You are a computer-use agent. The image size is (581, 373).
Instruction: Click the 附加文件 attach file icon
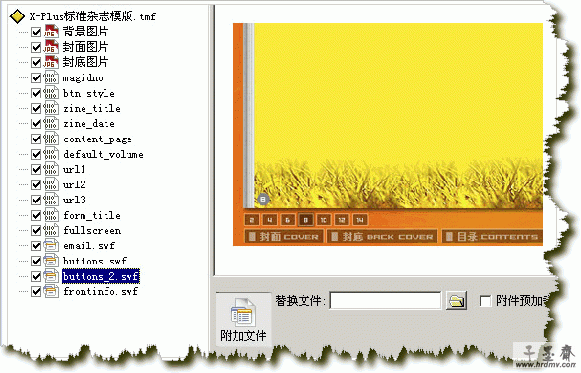click(x=243, y=320)
